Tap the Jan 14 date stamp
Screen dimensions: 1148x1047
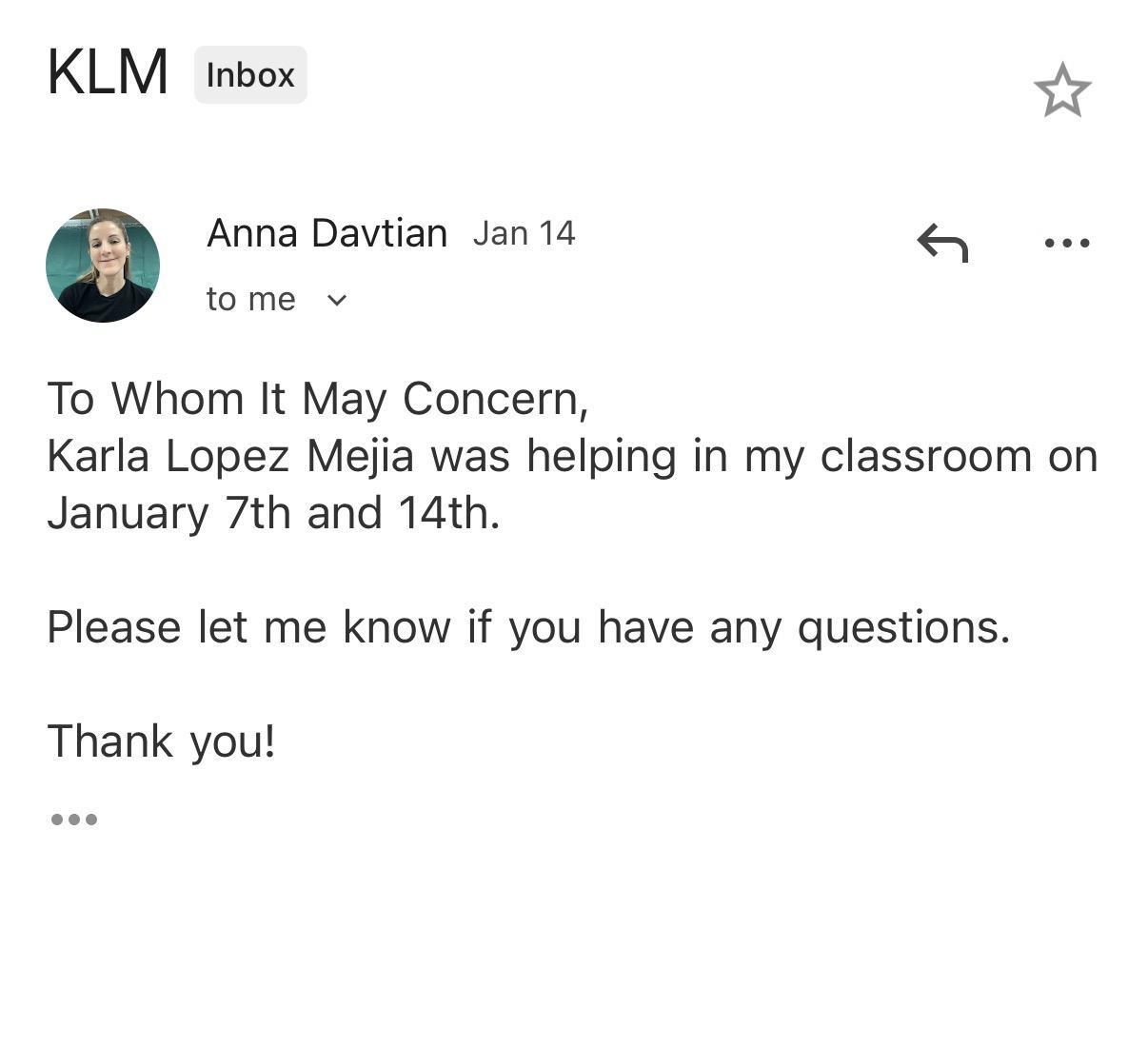(x=524, y=233)
